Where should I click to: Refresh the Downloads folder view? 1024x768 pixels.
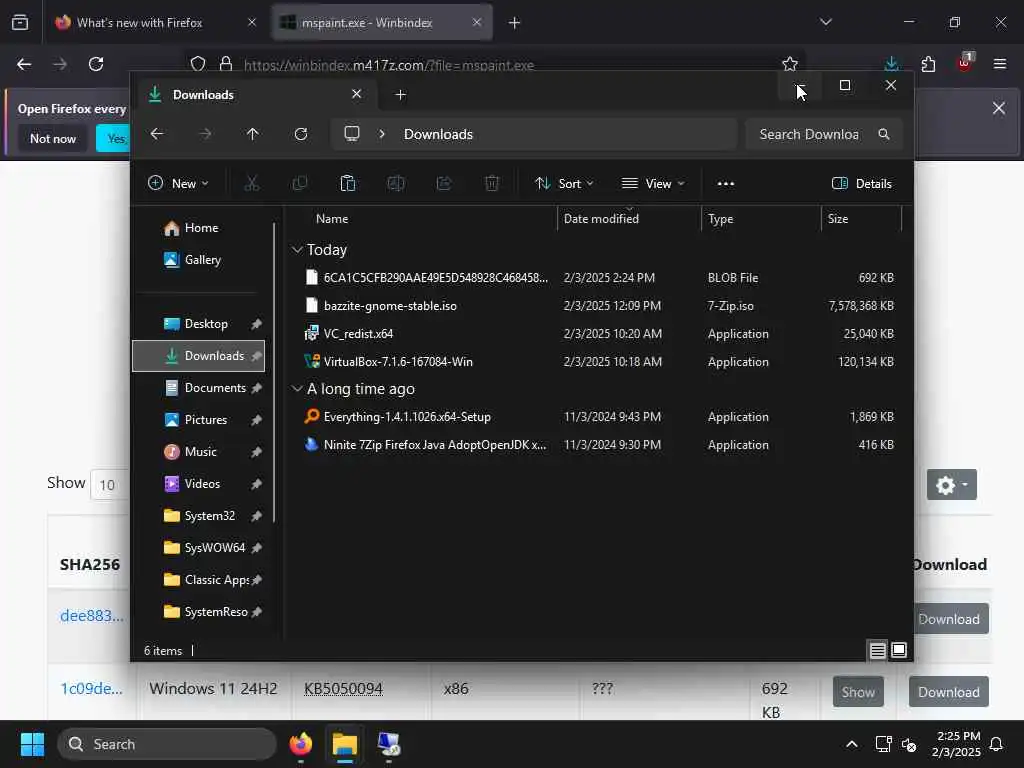tap(301, 134)
